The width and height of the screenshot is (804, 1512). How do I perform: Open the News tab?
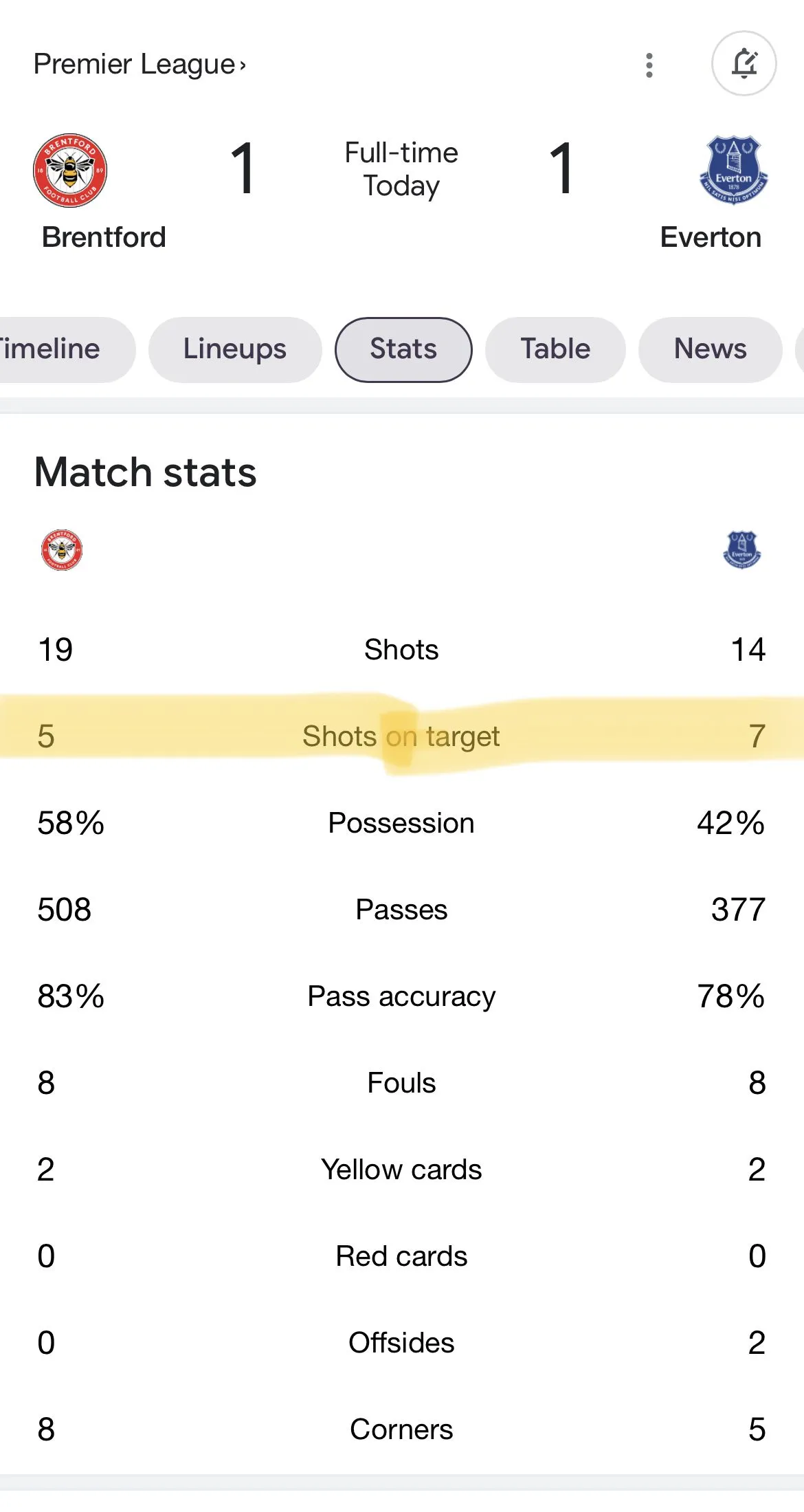click(710, 349)
